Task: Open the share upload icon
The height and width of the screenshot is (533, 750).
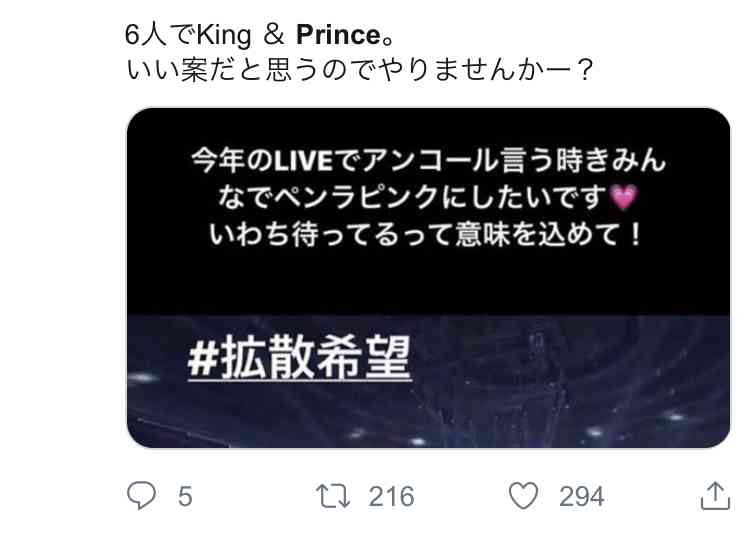Action: [x=715, y=496]
